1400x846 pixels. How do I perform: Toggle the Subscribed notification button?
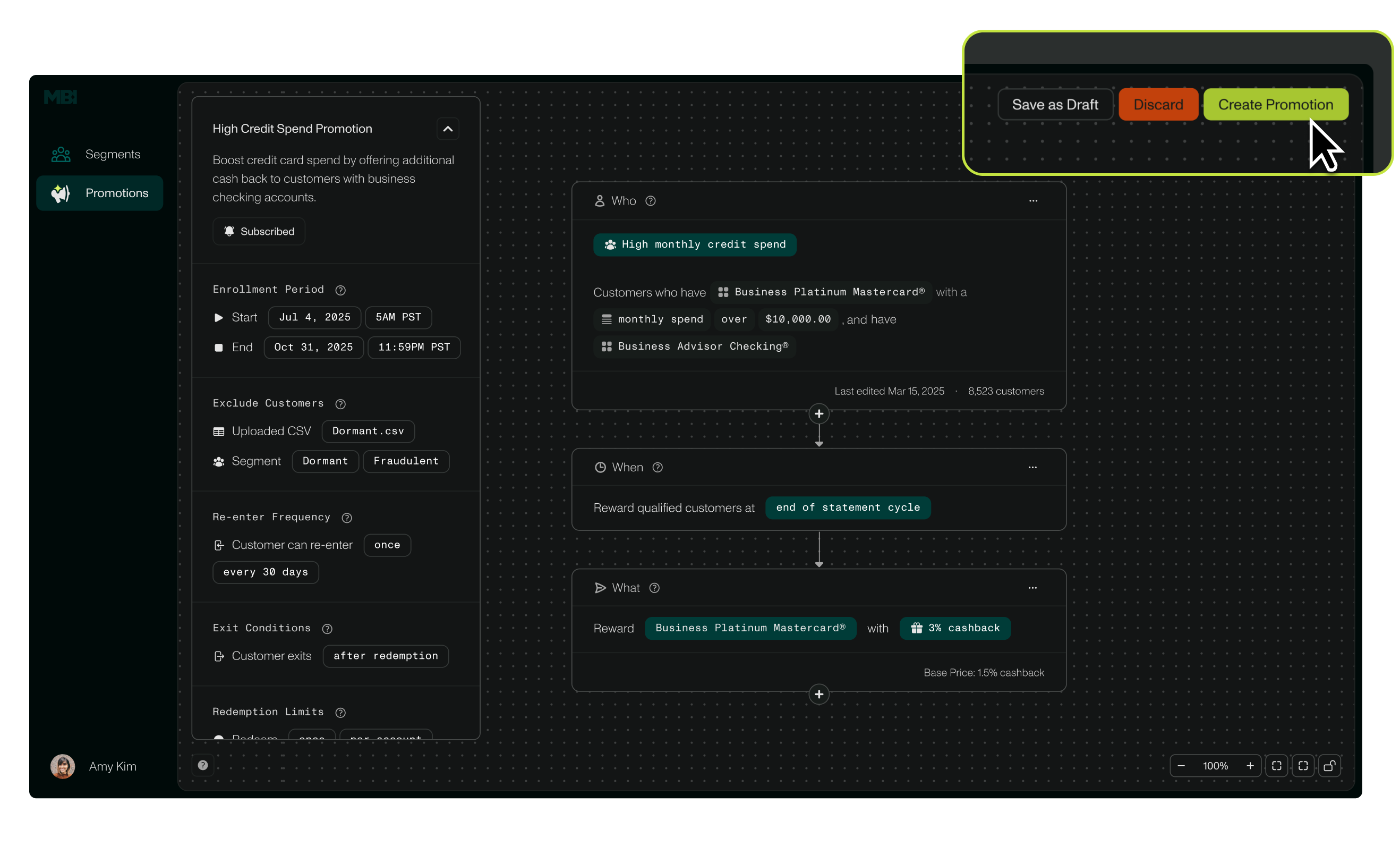259,231
